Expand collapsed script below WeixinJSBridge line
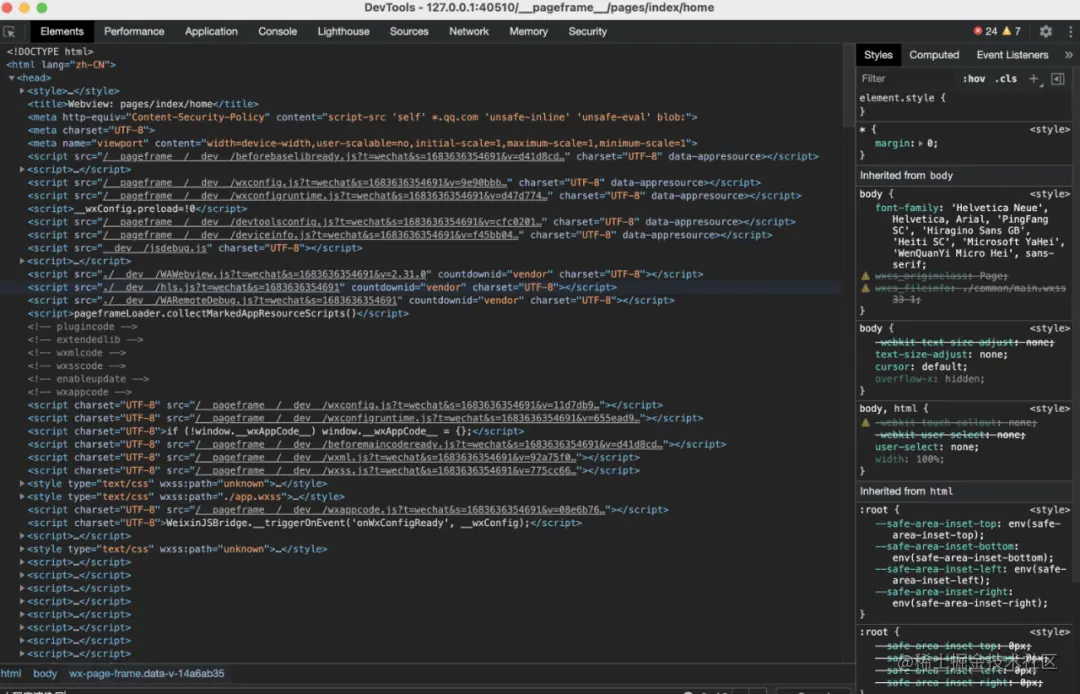1080x694 pixels. 22,536
